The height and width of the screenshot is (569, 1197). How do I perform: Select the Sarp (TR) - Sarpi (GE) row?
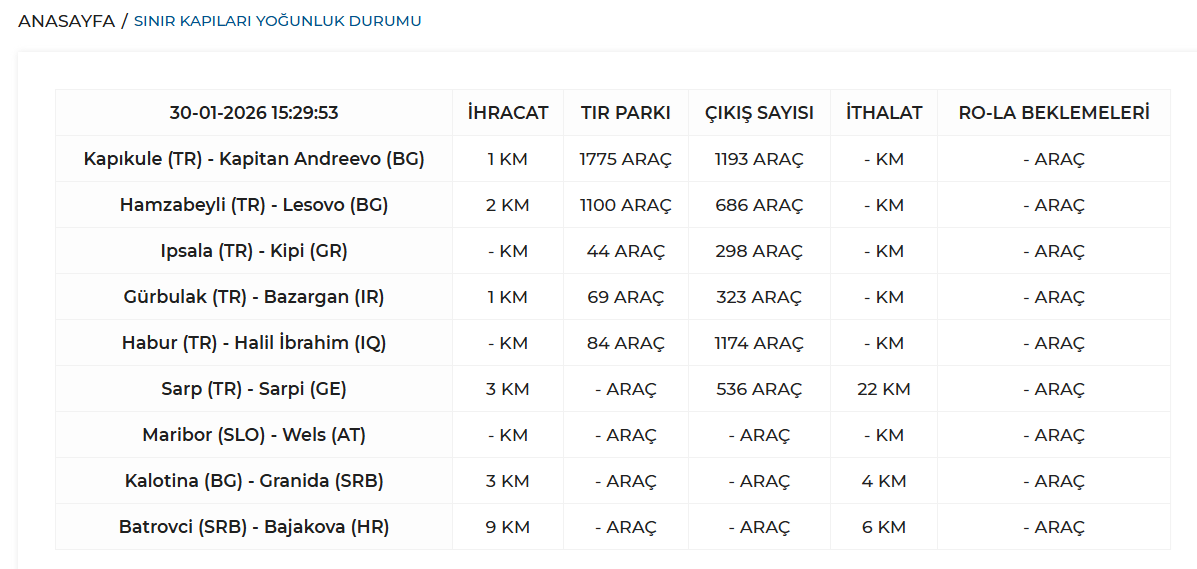coord(254,389)
